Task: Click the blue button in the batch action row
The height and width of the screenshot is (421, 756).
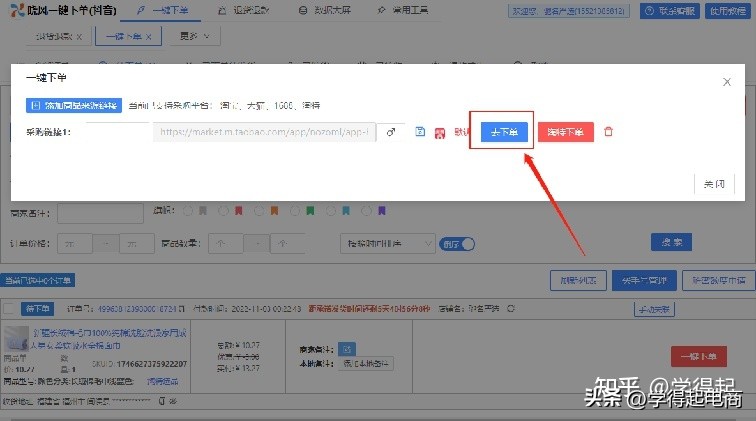Action: (644, 280)
